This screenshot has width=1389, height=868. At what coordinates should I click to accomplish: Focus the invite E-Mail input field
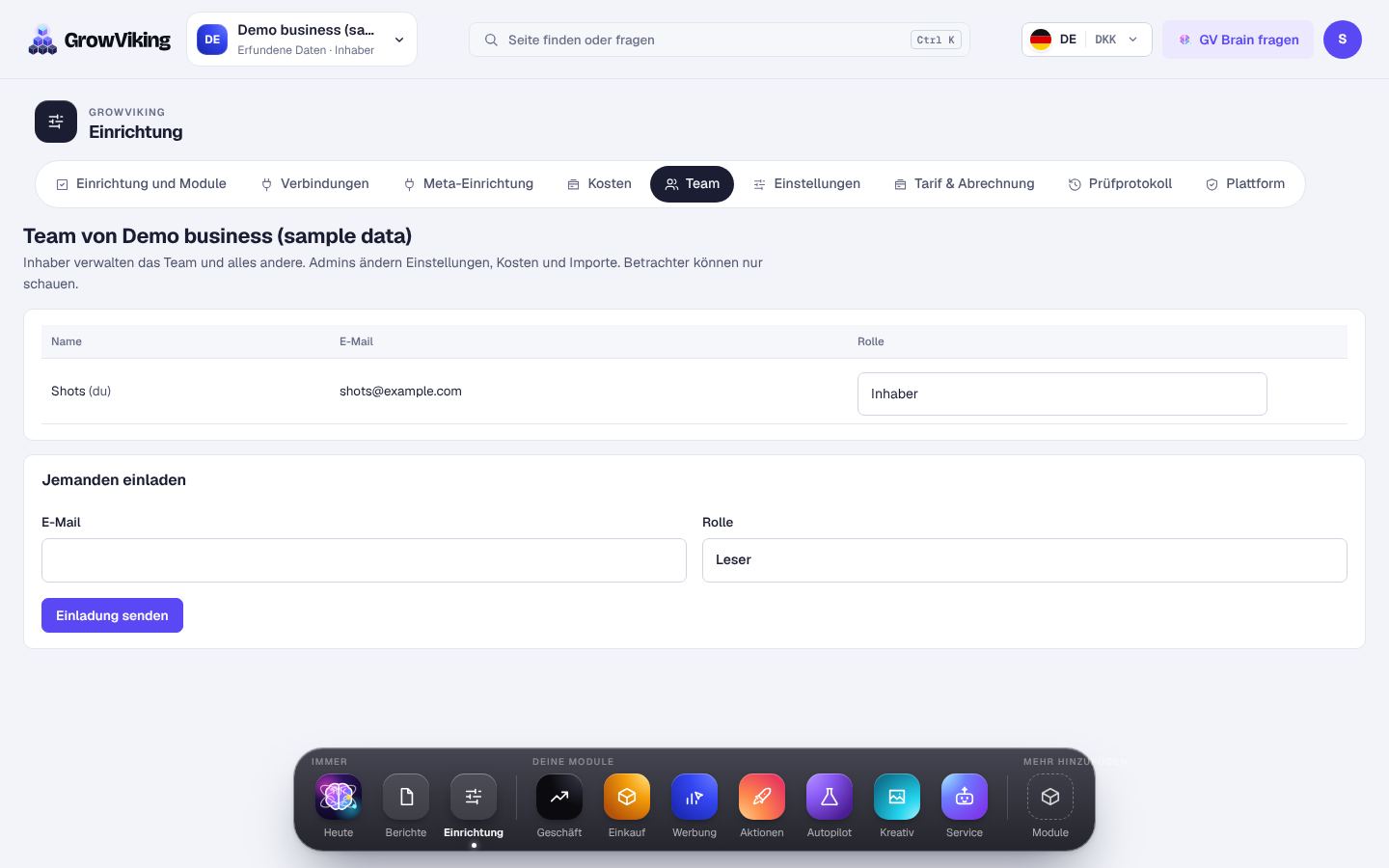tap(364, 560)
